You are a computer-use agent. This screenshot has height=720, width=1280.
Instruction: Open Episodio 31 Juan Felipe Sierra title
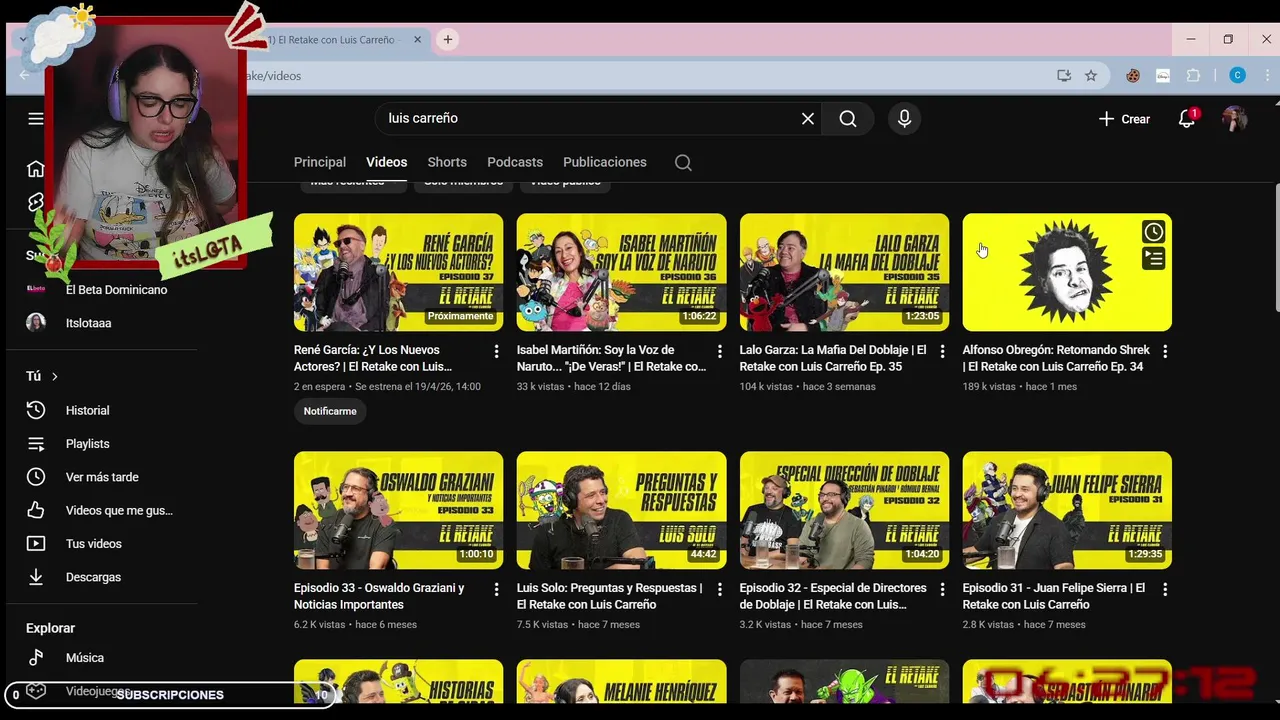[x=1054, y=596]
